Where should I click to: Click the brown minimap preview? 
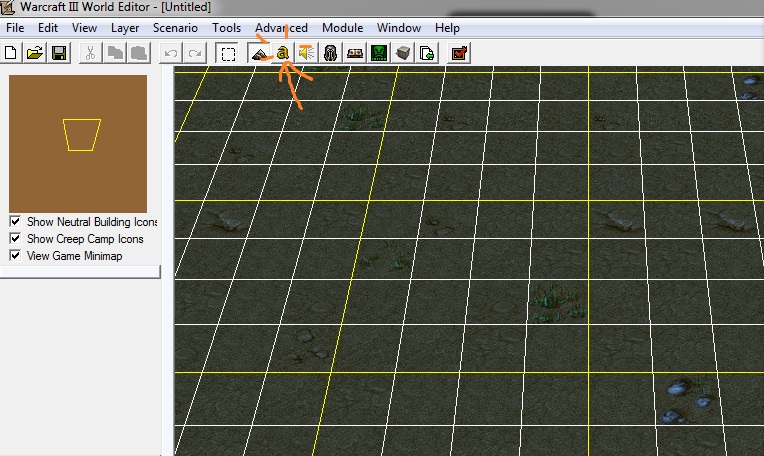pos(78,144)
